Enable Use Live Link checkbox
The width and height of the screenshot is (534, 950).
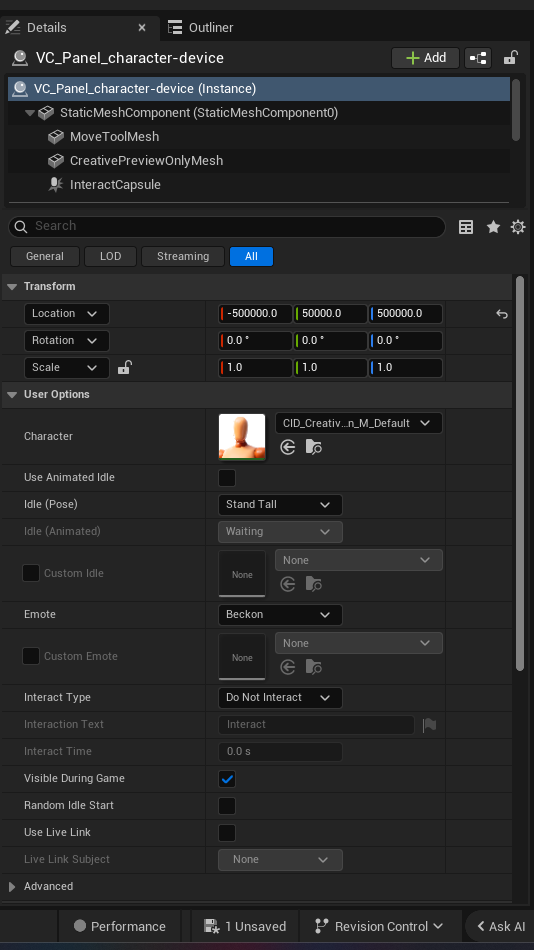(x=227, y=833)
